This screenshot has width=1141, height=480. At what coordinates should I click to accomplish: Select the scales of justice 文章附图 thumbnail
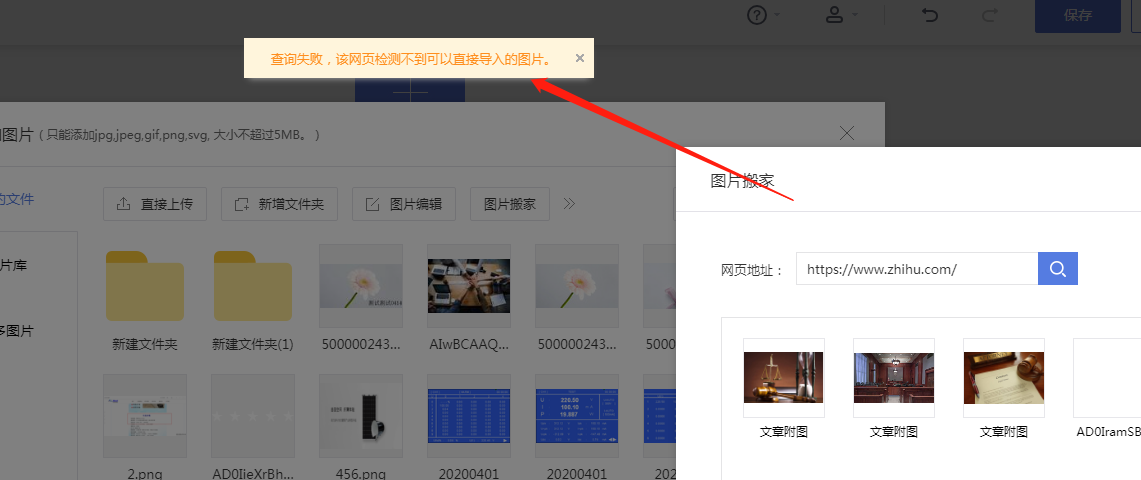pyautogui.click(x=784, y=377)
